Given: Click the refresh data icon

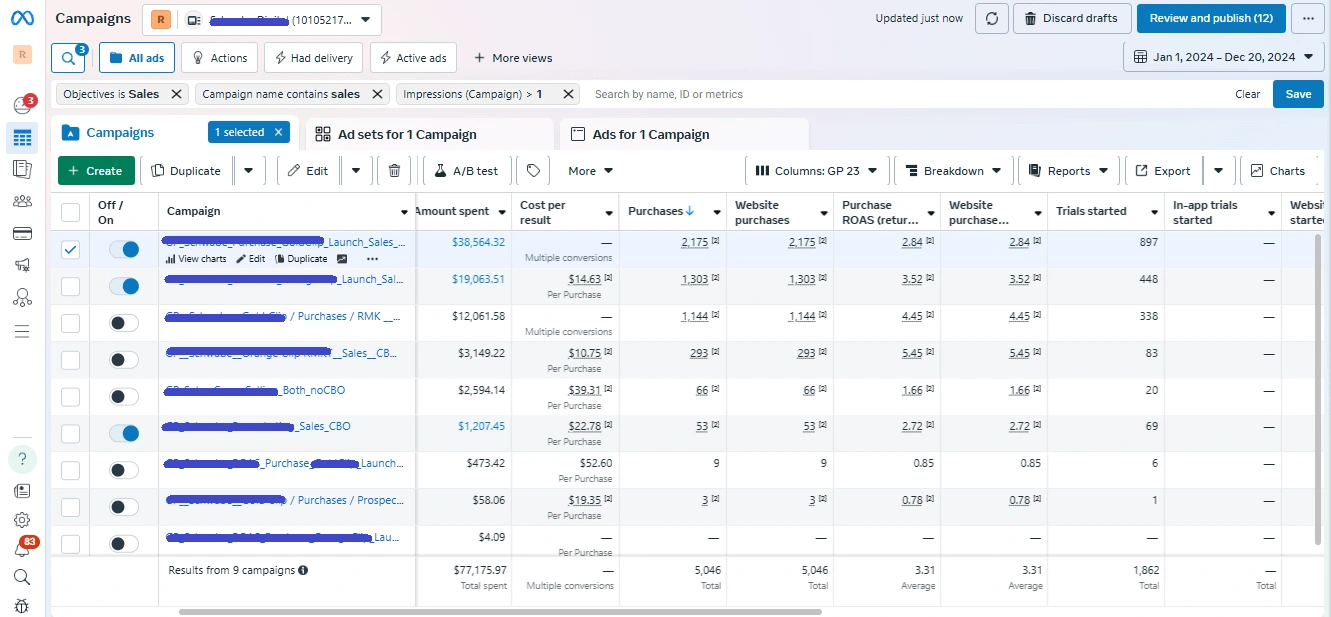Looking at the screenshot, I should pos(991,19).
